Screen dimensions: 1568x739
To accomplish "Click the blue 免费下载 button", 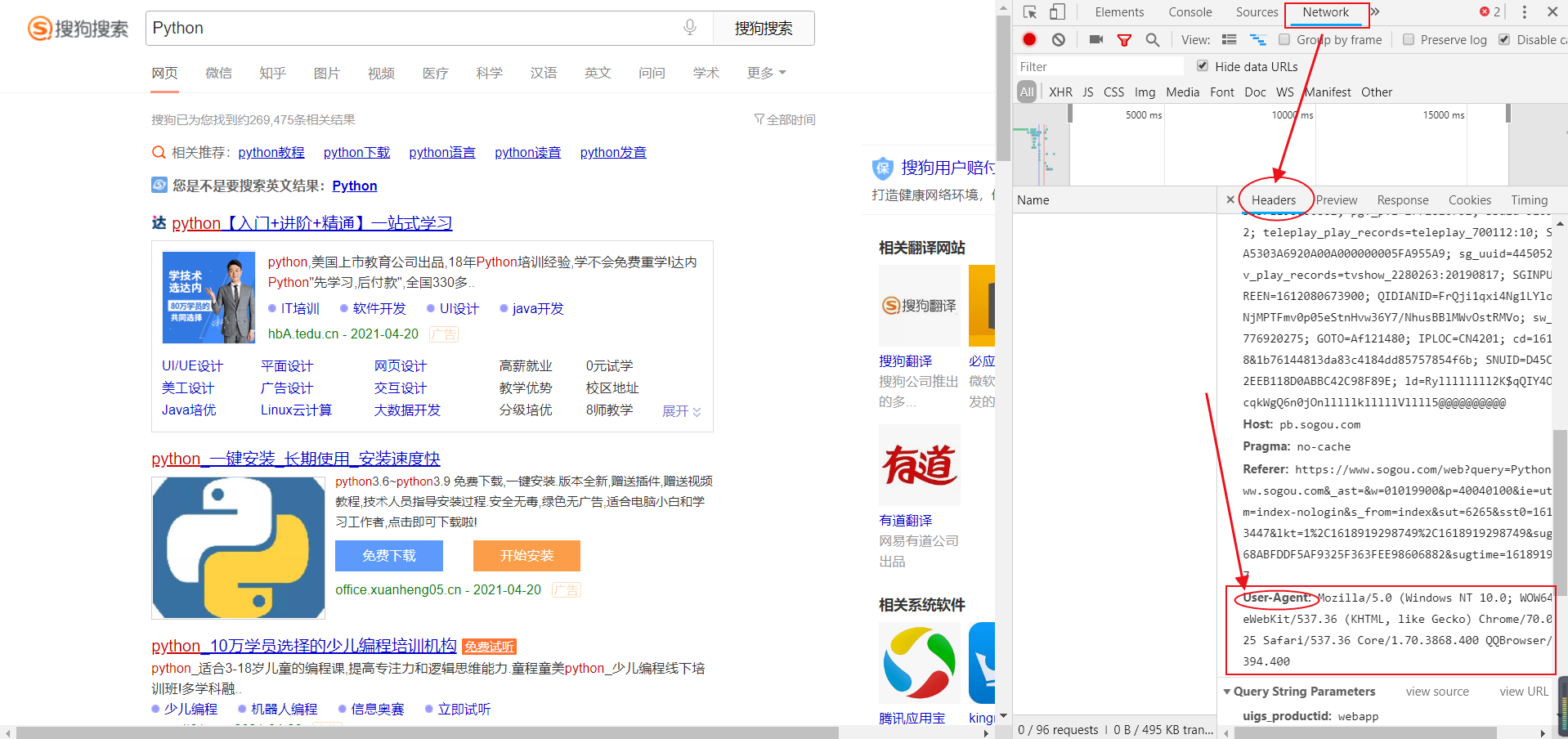I will tap(389, 556).
